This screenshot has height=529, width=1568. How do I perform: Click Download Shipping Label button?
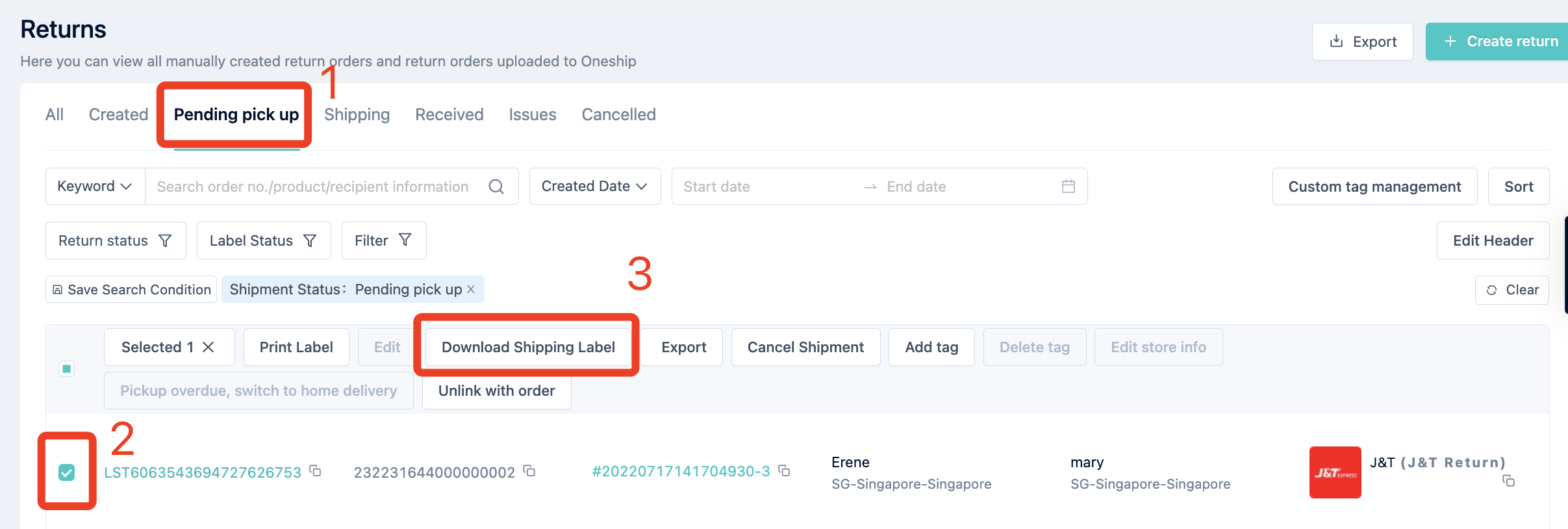click(x=527, y=347)
